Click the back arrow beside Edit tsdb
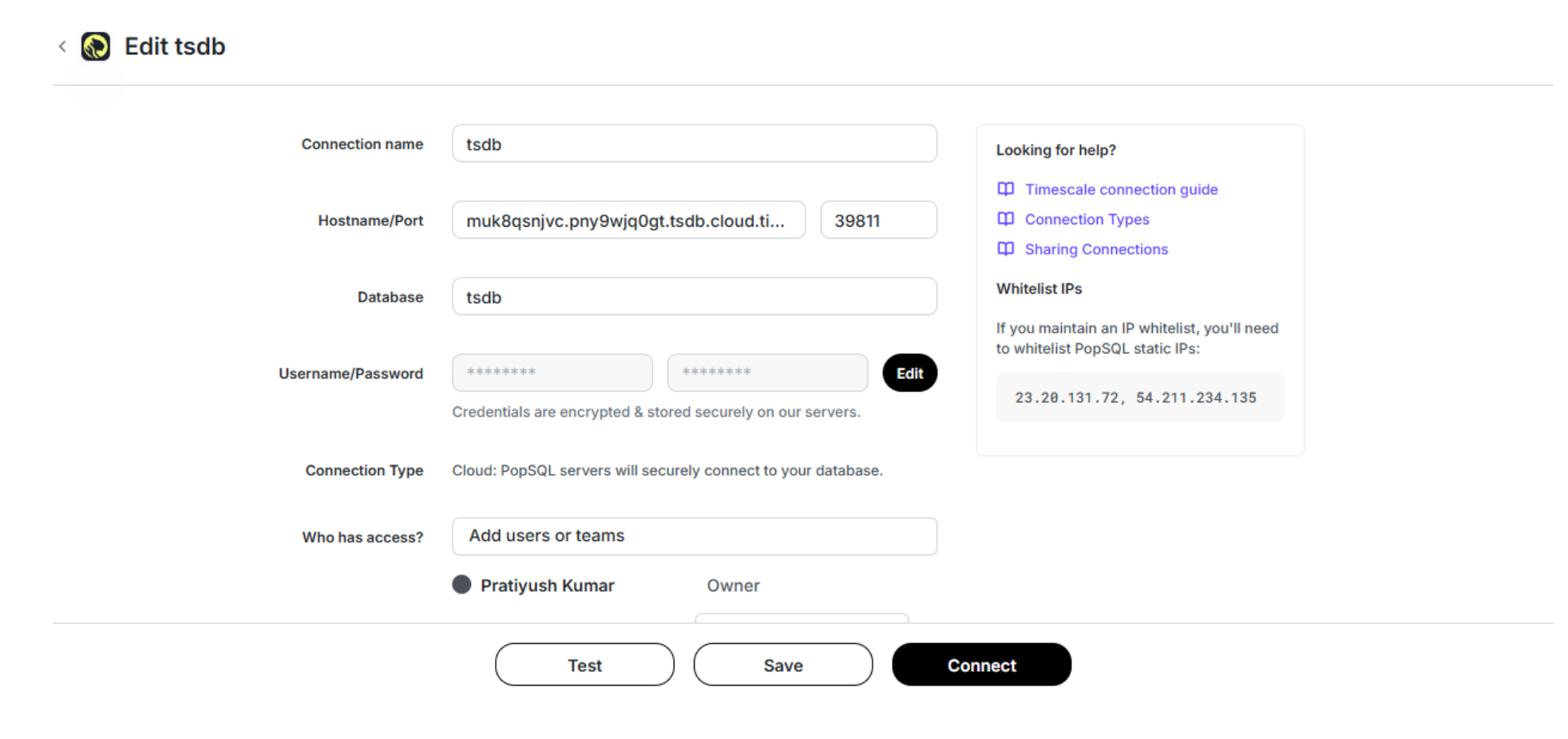The image size is (1568, 739). [62, 46]
